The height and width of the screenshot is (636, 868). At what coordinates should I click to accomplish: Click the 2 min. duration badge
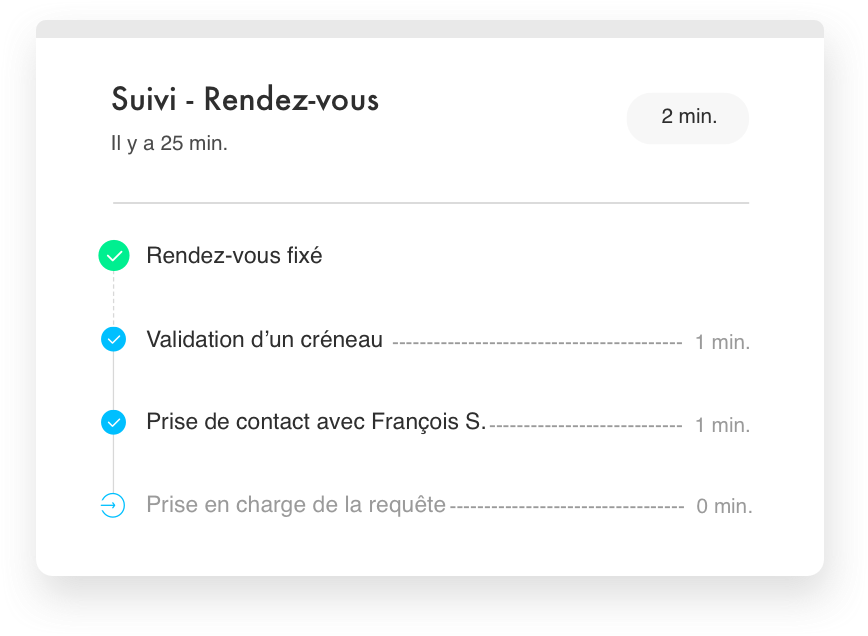tap(688, 118)
